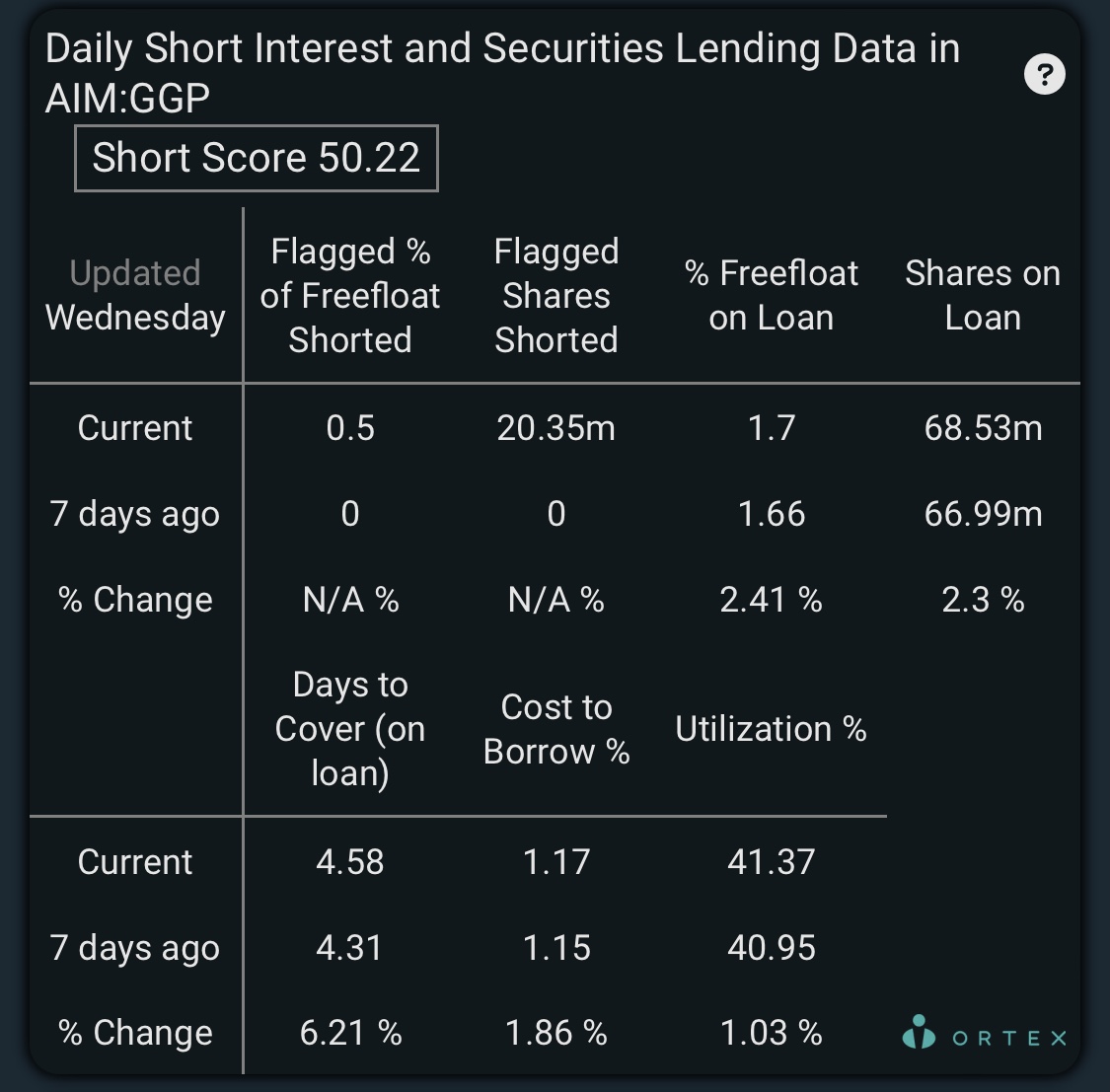The width and height of the screenshot is (1110, 1092).
Task: Click the Cost to Borrow % header
Action: point(556,729)
